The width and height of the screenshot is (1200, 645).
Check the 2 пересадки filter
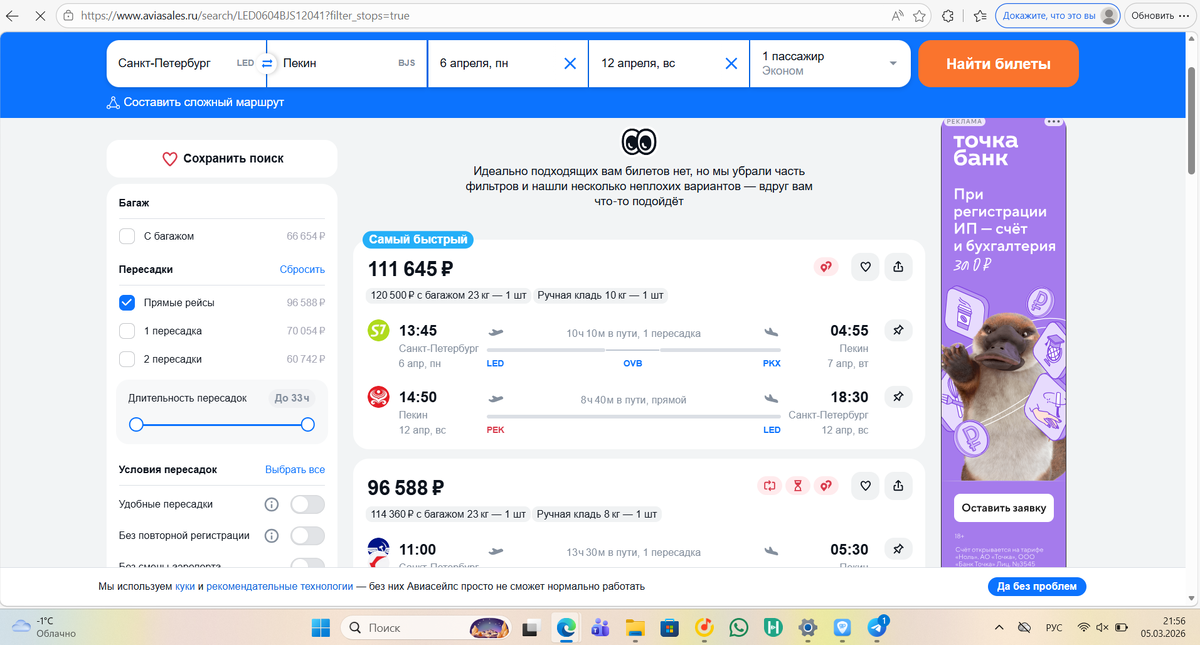pos(127,359)
